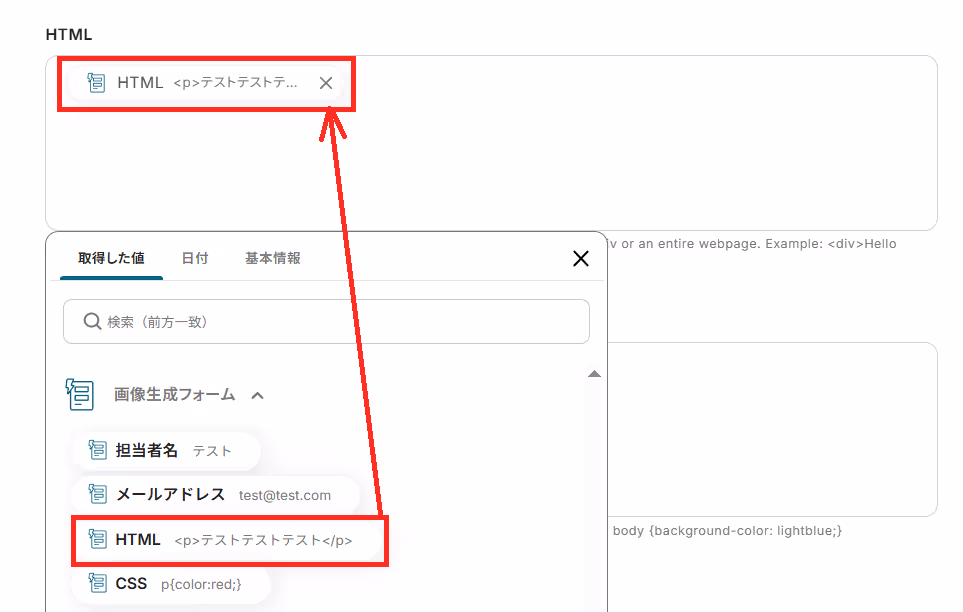The height and width of the screenshot is (612, 963).
Task: Close the value picker popup
Action: coord(581,259)
